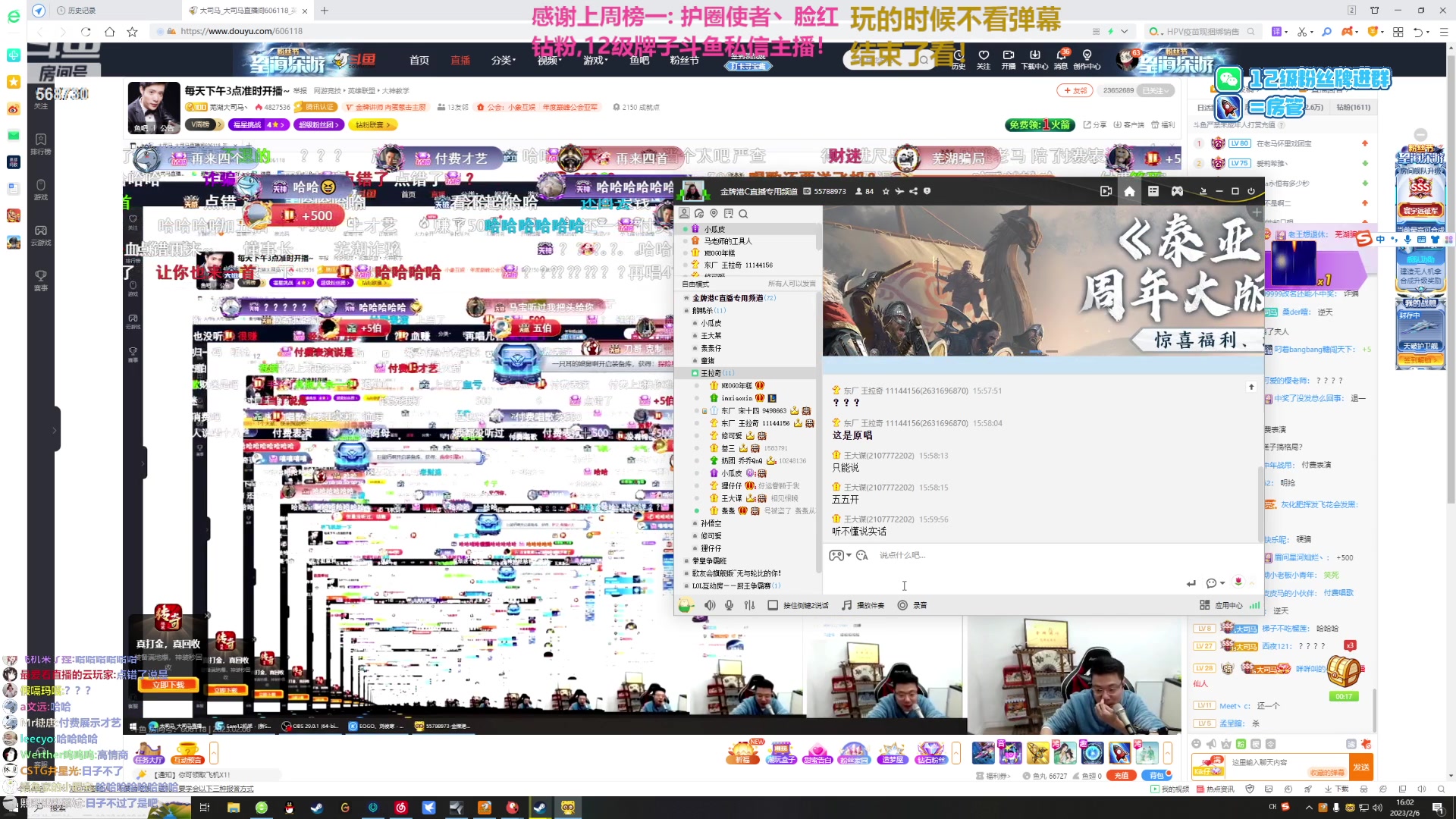
Task: Click the 分享 share link under the stream title
Action: point(1095,125)
